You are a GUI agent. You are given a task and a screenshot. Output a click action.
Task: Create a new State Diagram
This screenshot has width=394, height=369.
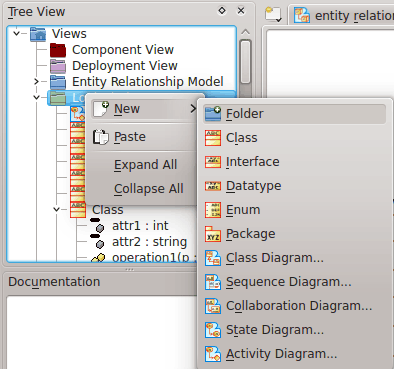(x=294, y=330)
